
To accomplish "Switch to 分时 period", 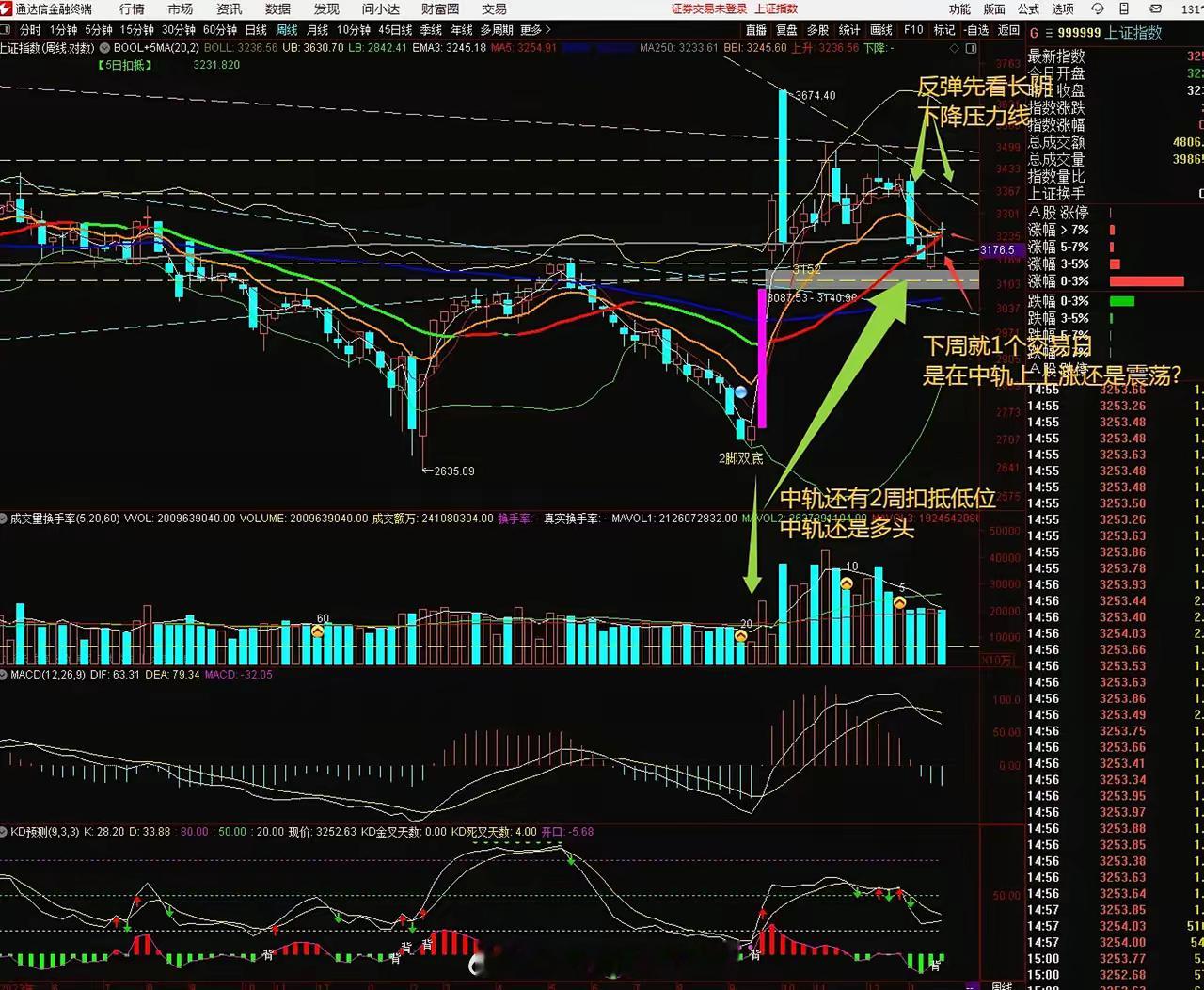I will (x=30, y=30).
